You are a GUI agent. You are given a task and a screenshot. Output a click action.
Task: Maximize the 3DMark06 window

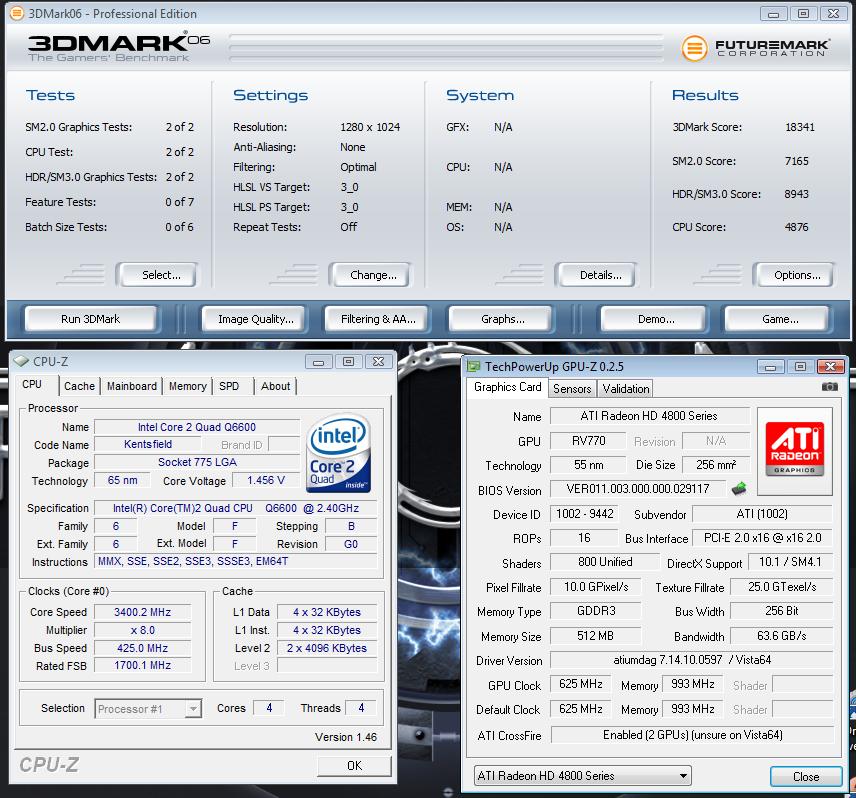click(802, 14)
